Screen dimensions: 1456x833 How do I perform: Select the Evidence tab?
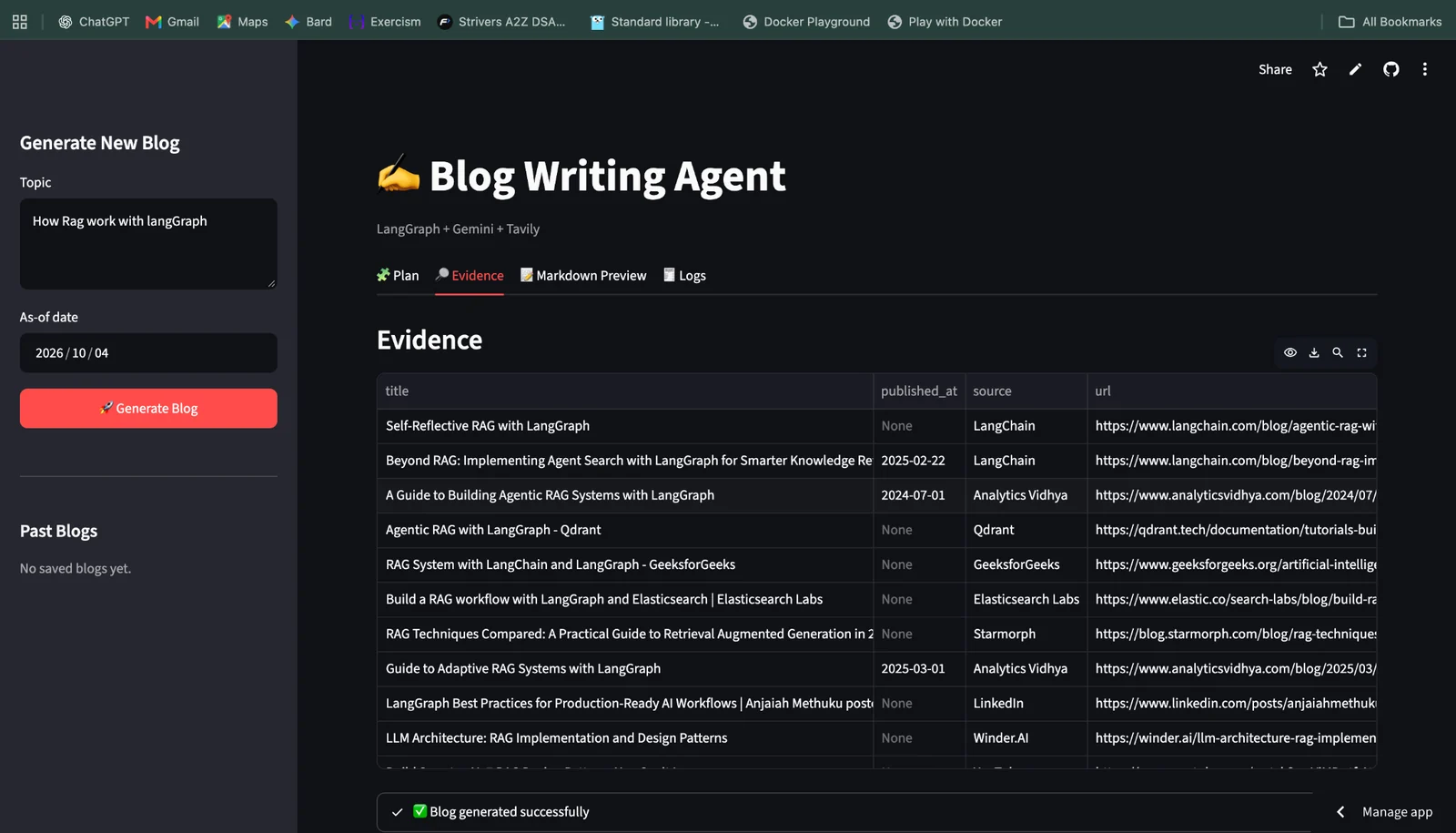[470, 276]
